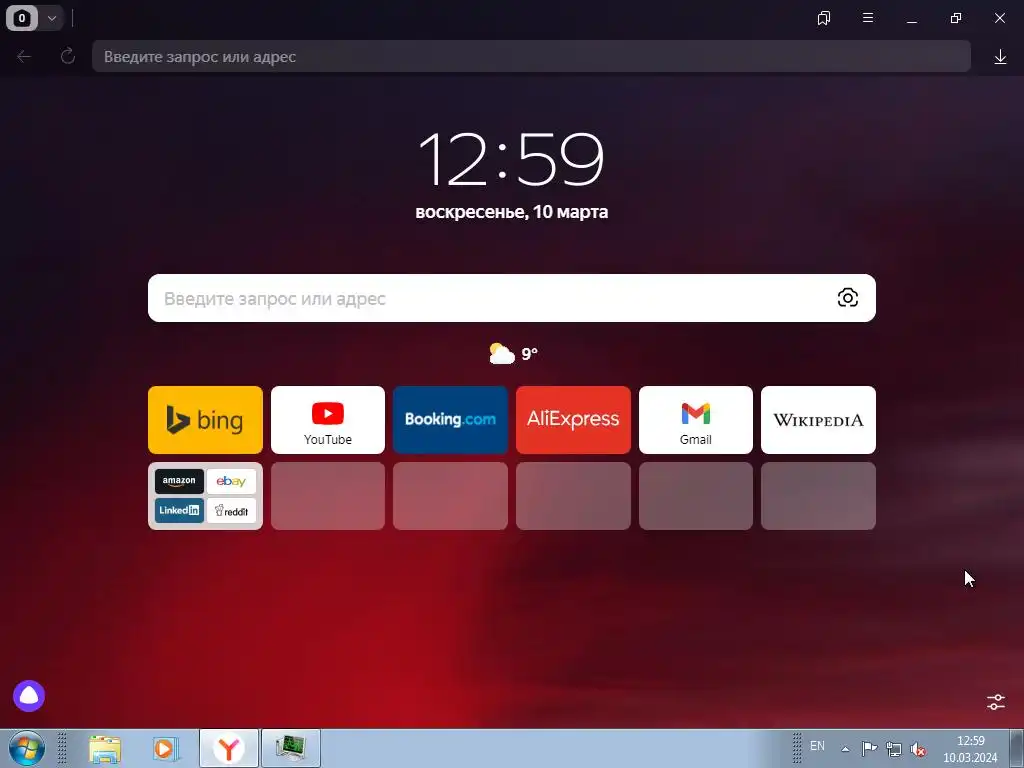Open the taskbar clock 12:59
Image resolution: width=1024 pixels, height=768 pixels.
[970, 749]
